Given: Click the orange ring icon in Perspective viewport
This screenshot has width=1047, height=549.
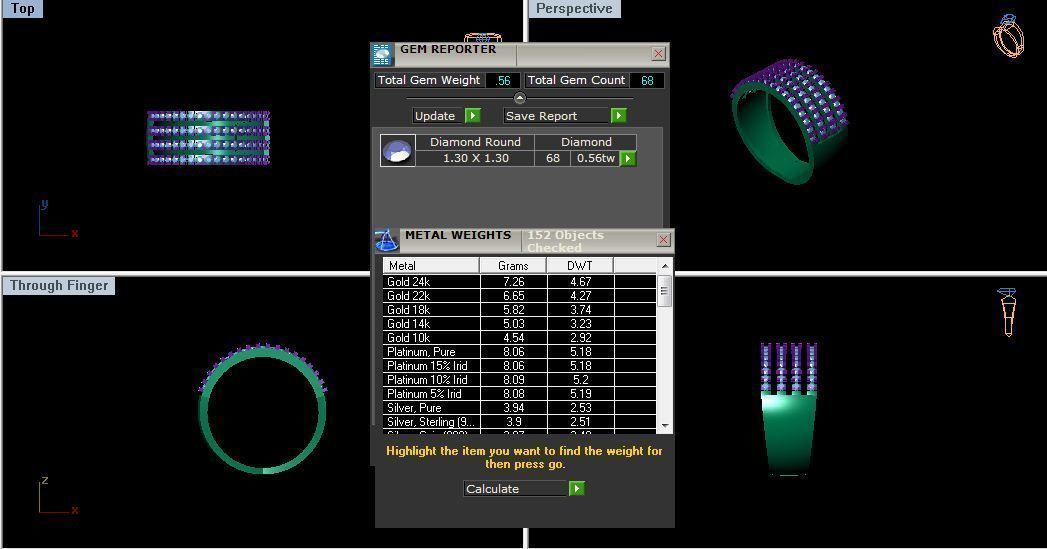Looking at the screenshot, I should coord(1008,35).
